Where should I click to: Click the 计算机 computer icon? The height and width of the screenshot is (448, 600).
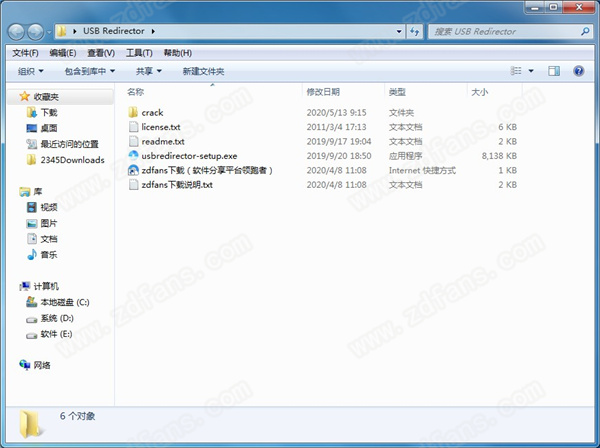click(x=24, y=286)
